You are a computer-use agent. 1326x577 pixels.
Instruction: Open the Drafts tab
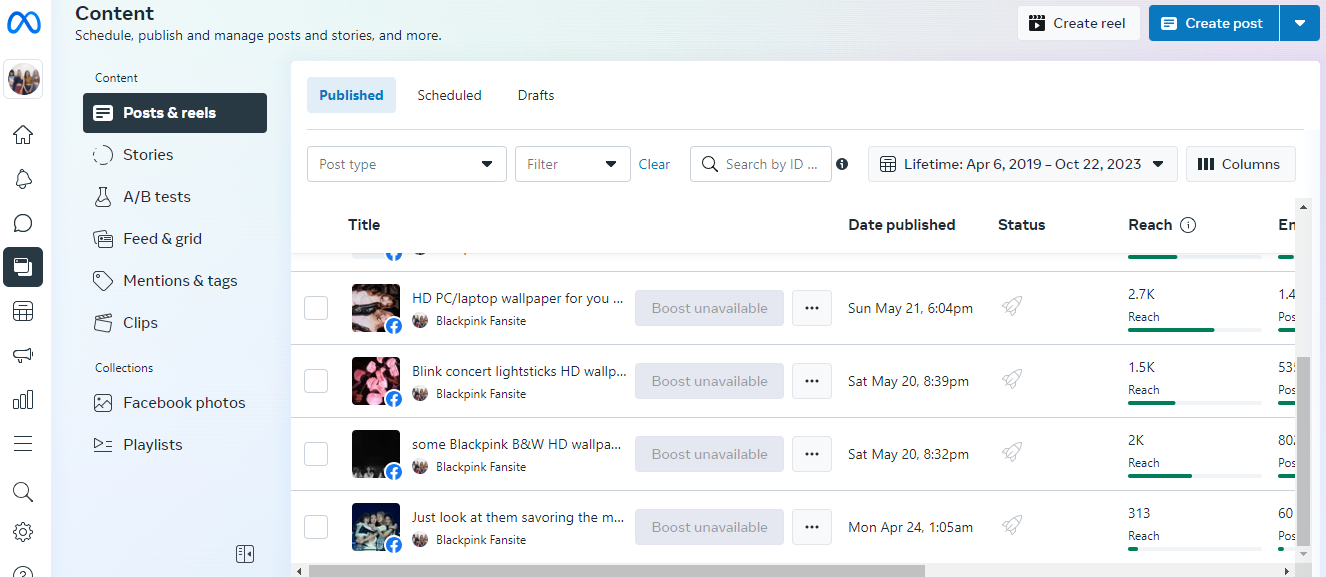click(x=536, y=95)
